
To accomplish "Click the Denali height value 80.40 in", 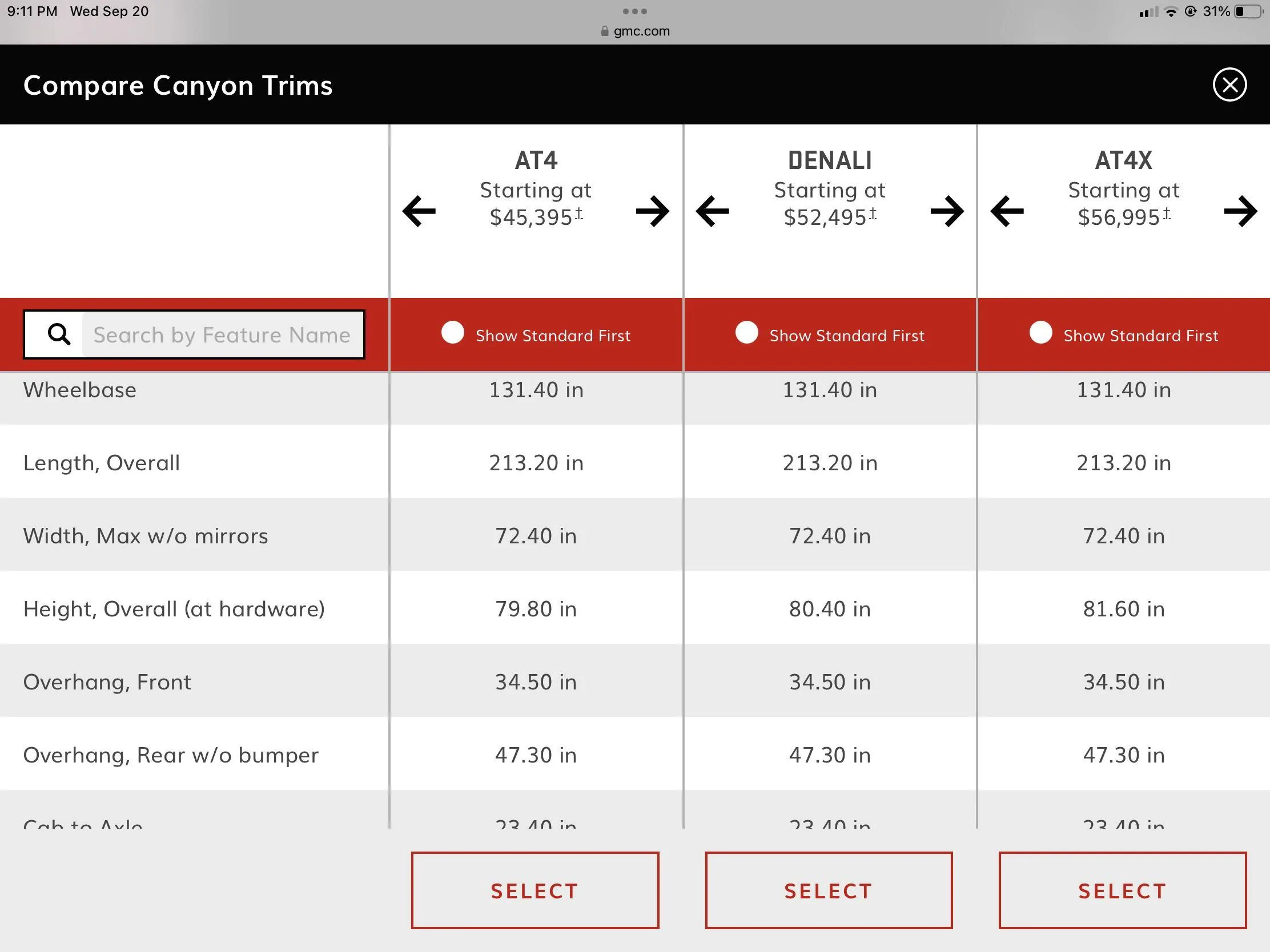I will coord(830,609).
